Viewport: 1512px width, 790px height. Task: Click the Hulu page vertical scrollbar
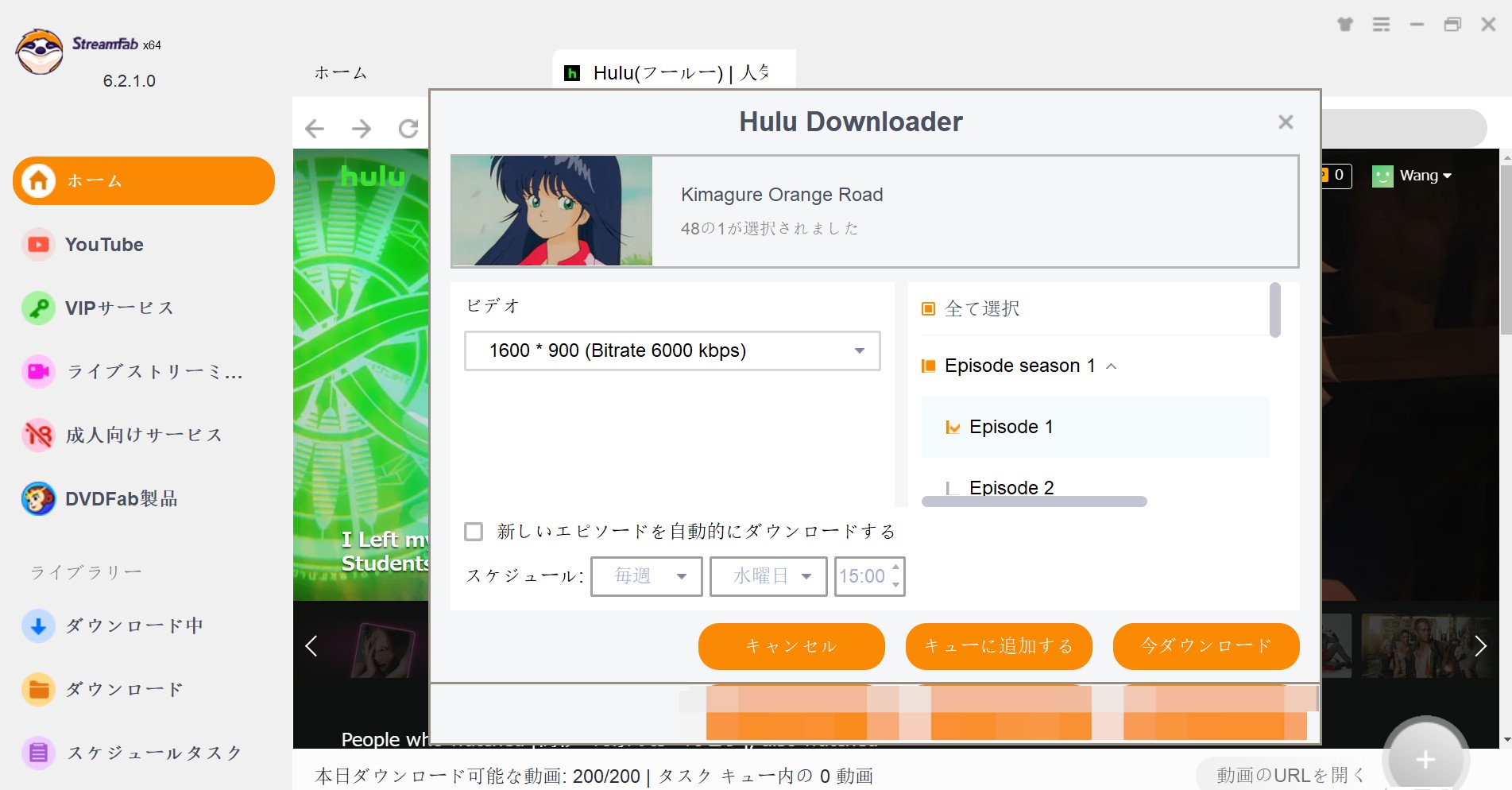1506,251
